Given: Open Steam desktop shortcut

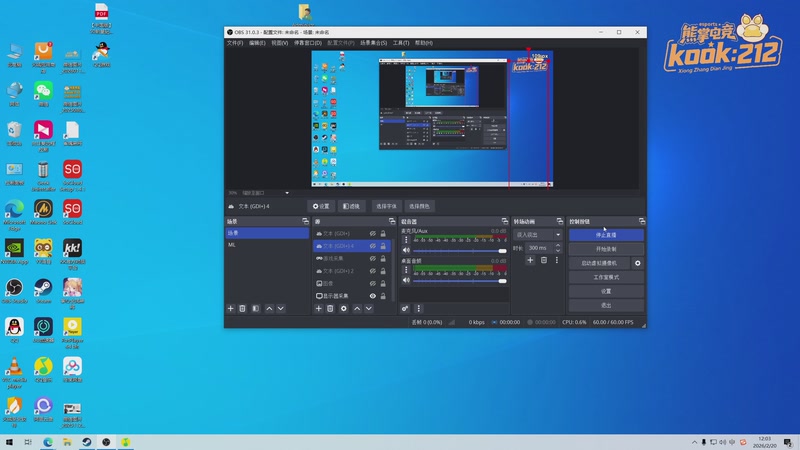Looking at the screenshot, I should pos(43,291).
